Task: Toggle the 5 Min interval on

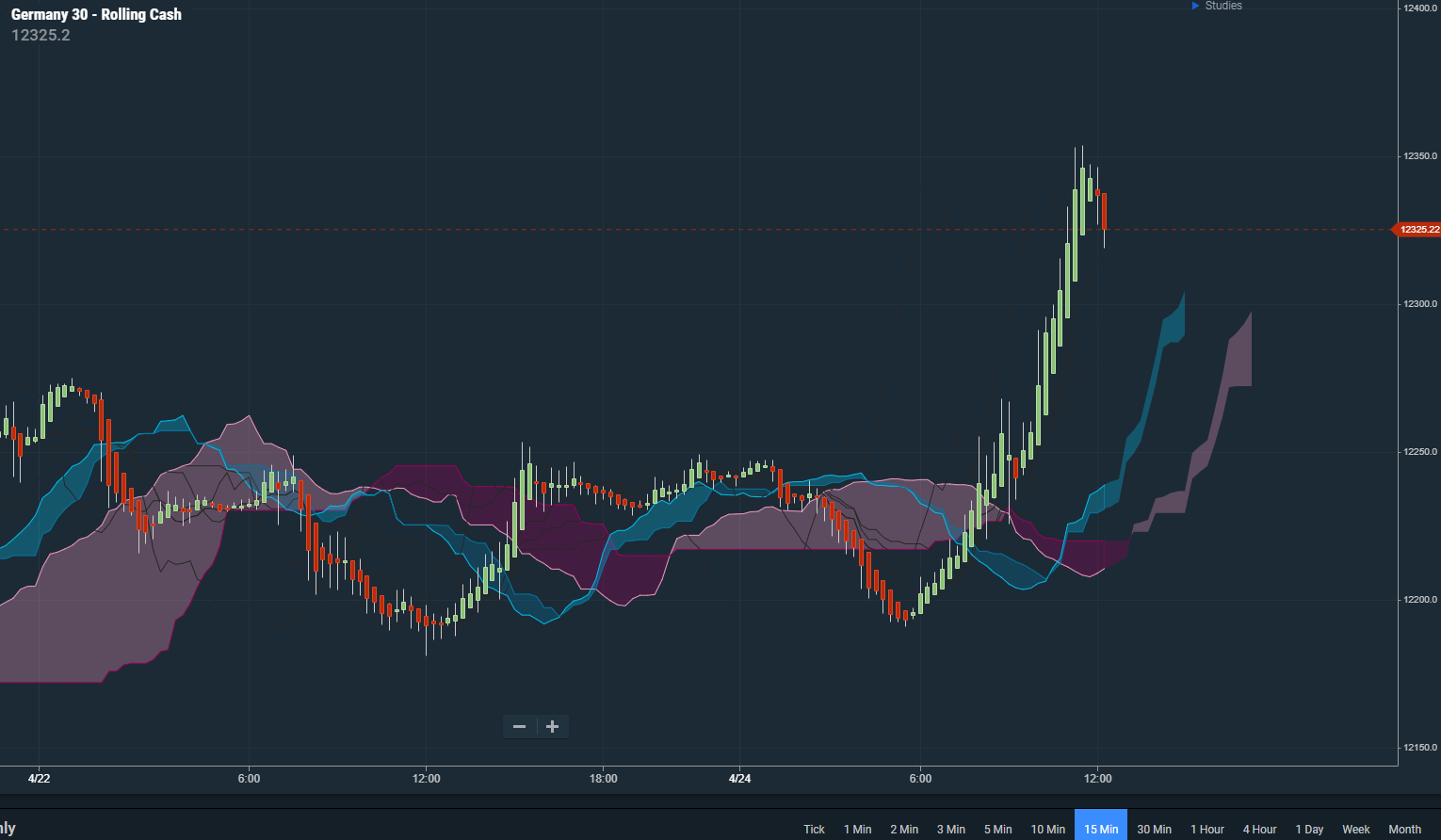Action: [x=997, y=829]
